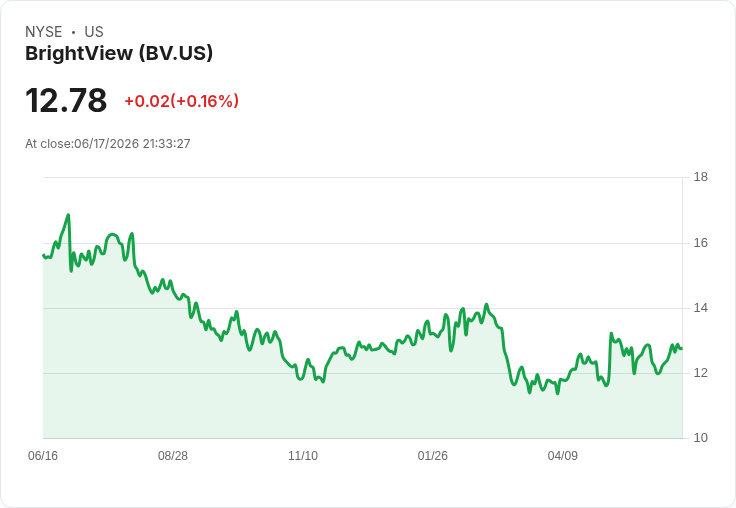Click the 18 value on price axis
This screenshot has height=508, width=736.
701,177
